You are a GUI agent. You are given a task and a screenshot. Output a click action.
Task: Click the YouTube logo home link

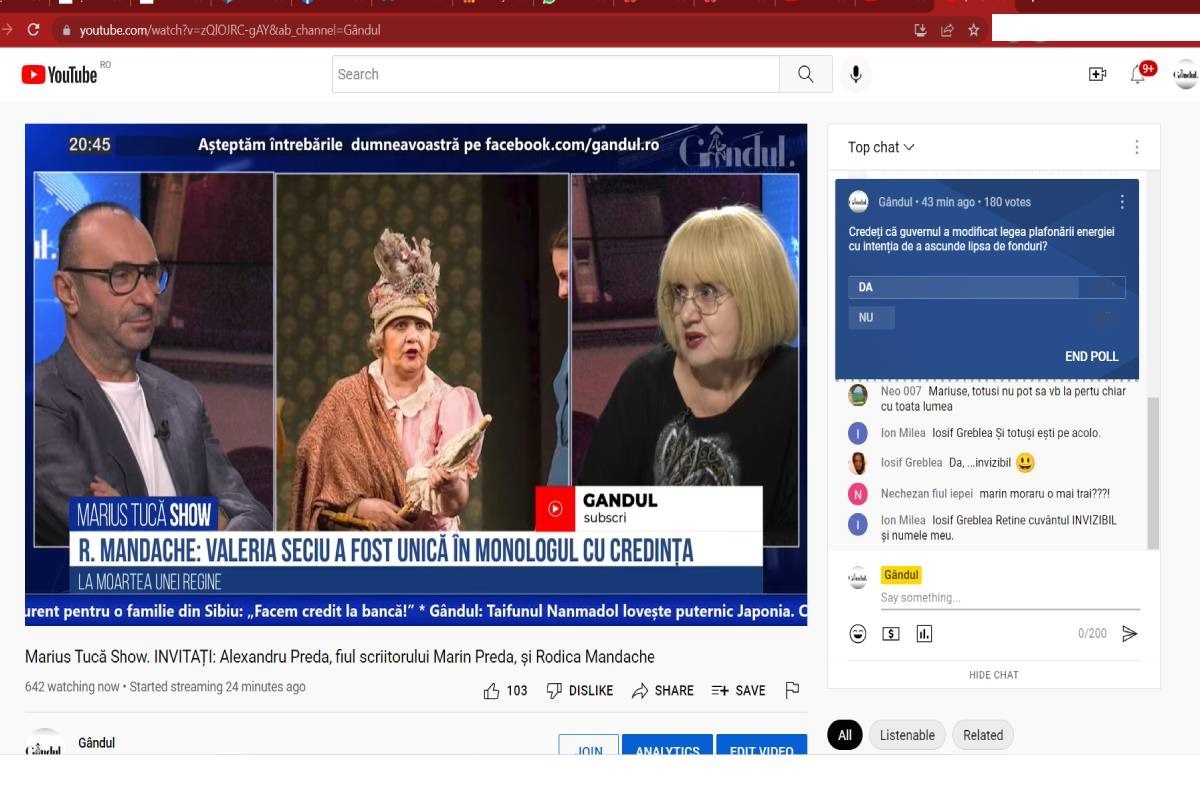tap(60, 74)
